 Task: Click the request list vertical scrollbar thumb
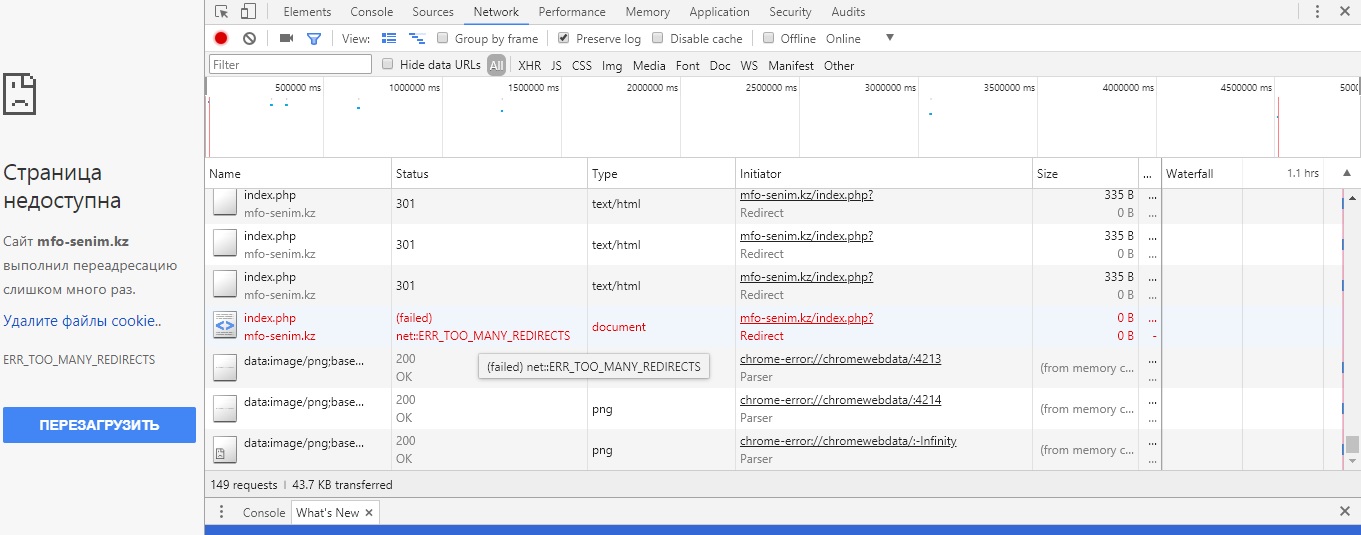(x=1352, y=444)
